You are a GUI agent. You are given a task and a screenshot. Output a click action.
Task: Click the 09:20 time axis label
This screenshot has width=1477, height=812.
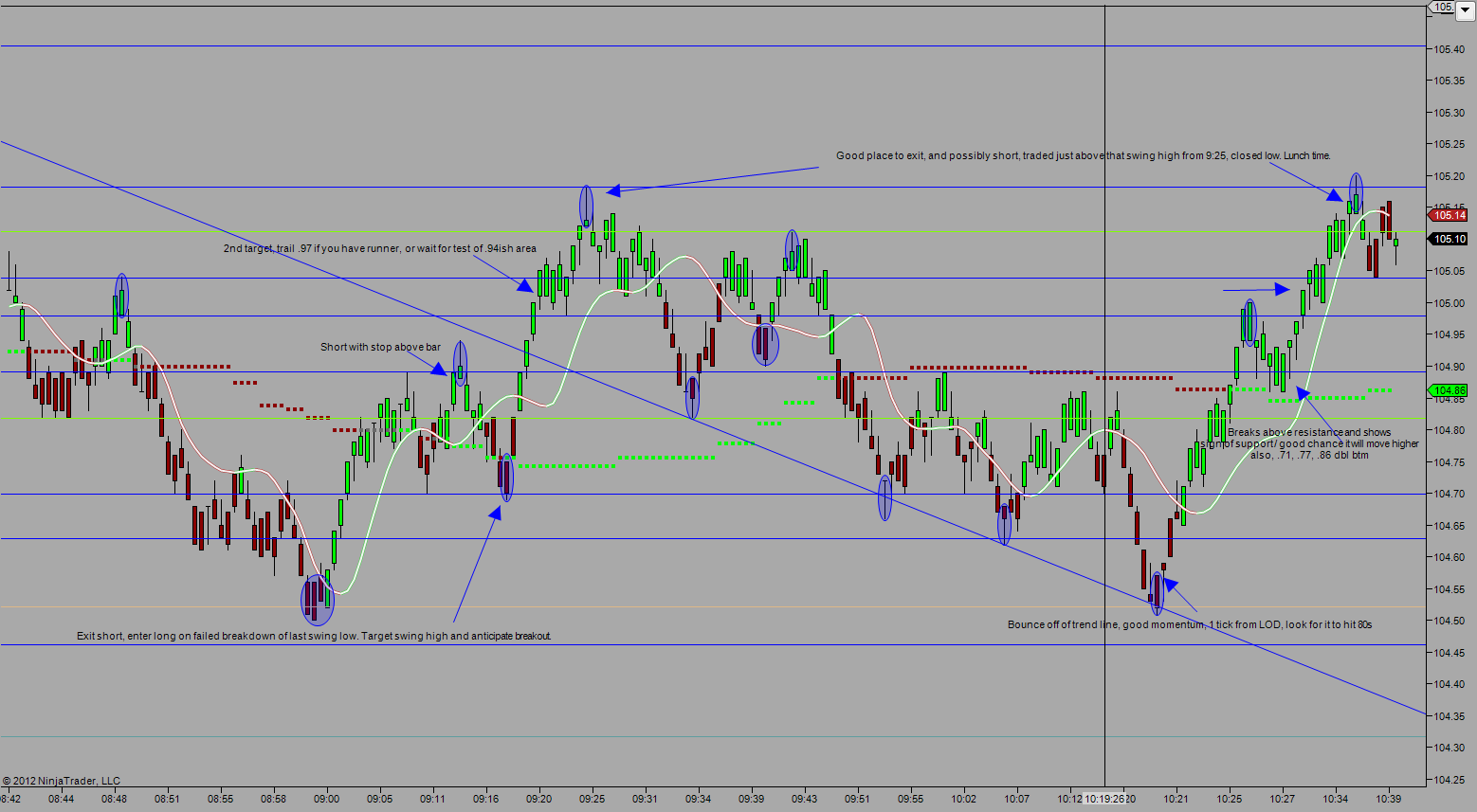click(x=539, y=799)
